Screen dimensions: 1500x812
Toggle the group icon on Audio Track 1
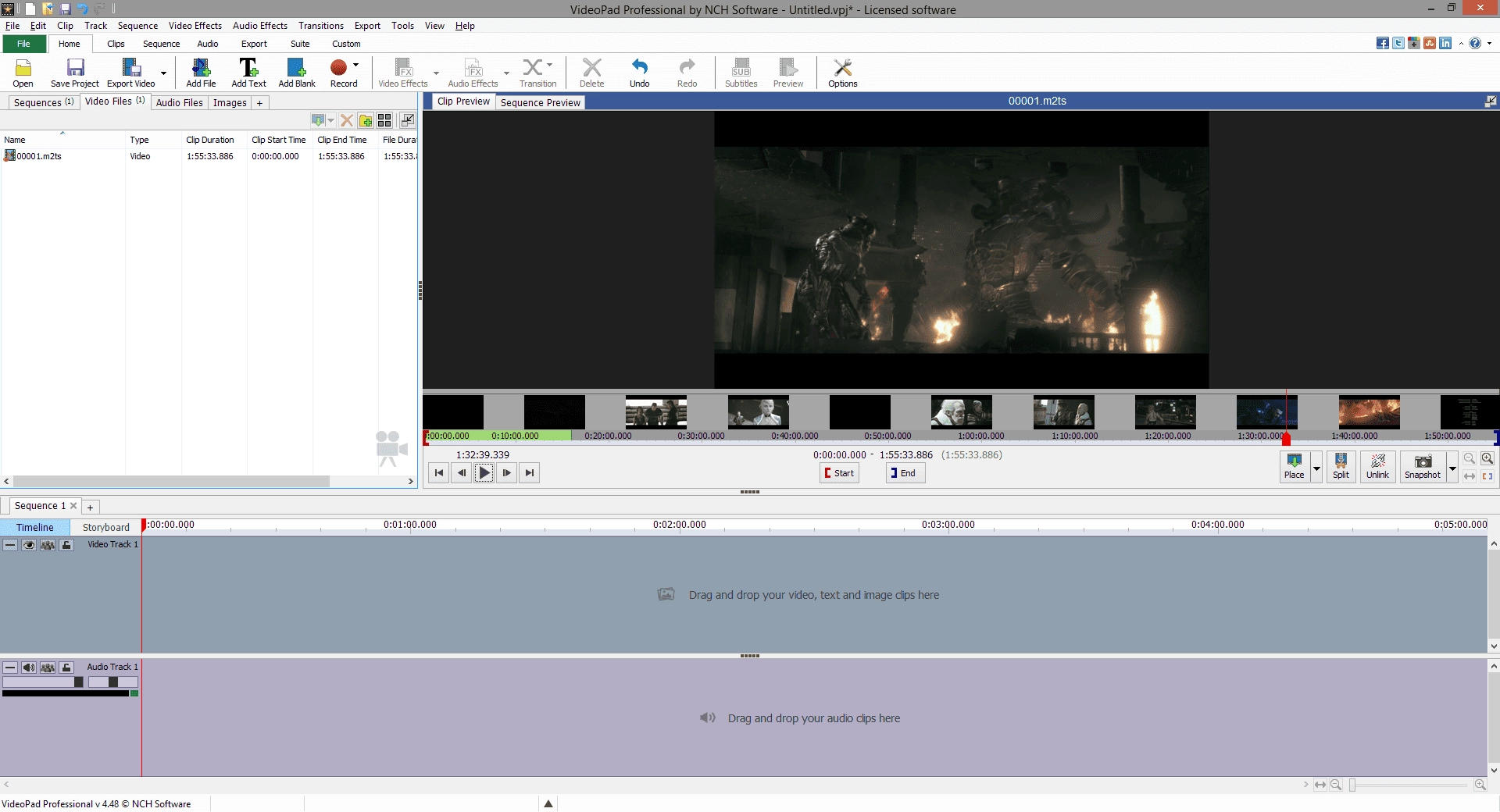tap(48, 668)
